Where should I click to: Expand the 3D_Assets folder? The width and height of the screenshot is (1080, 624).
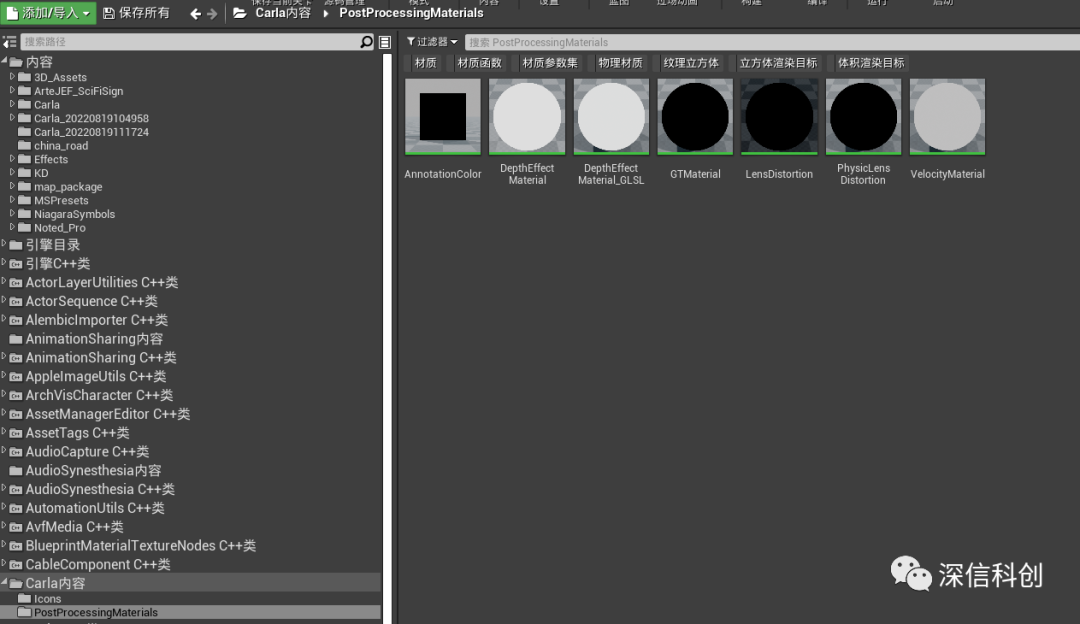coord(12,76)
